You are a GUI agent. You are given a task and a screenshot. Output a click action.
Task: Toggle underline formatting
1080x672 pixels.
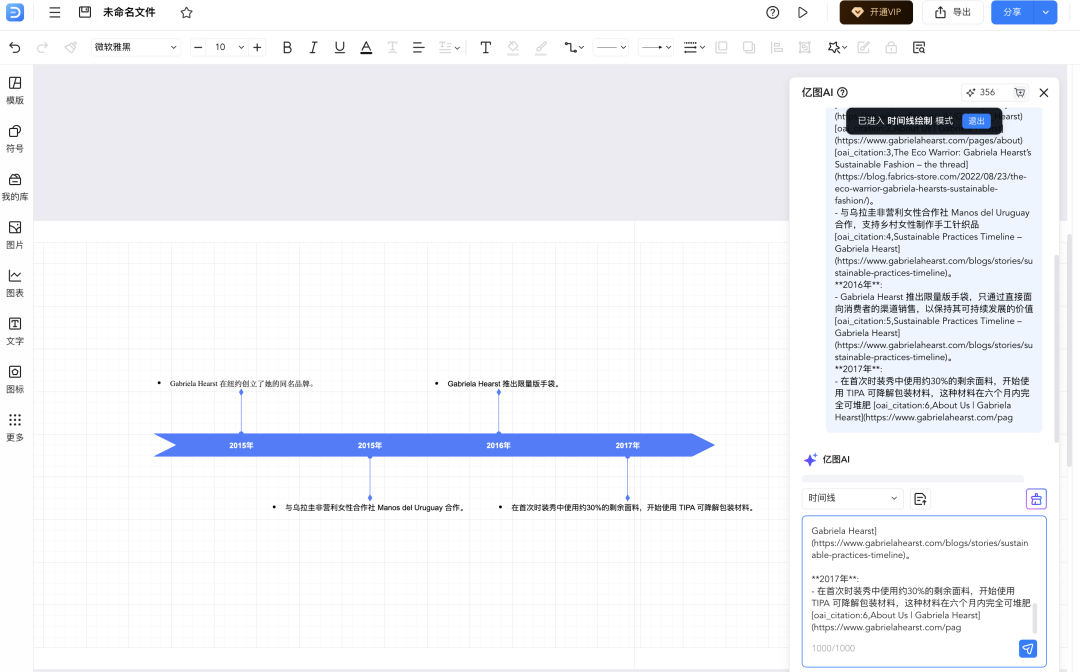tap(340, 48)
